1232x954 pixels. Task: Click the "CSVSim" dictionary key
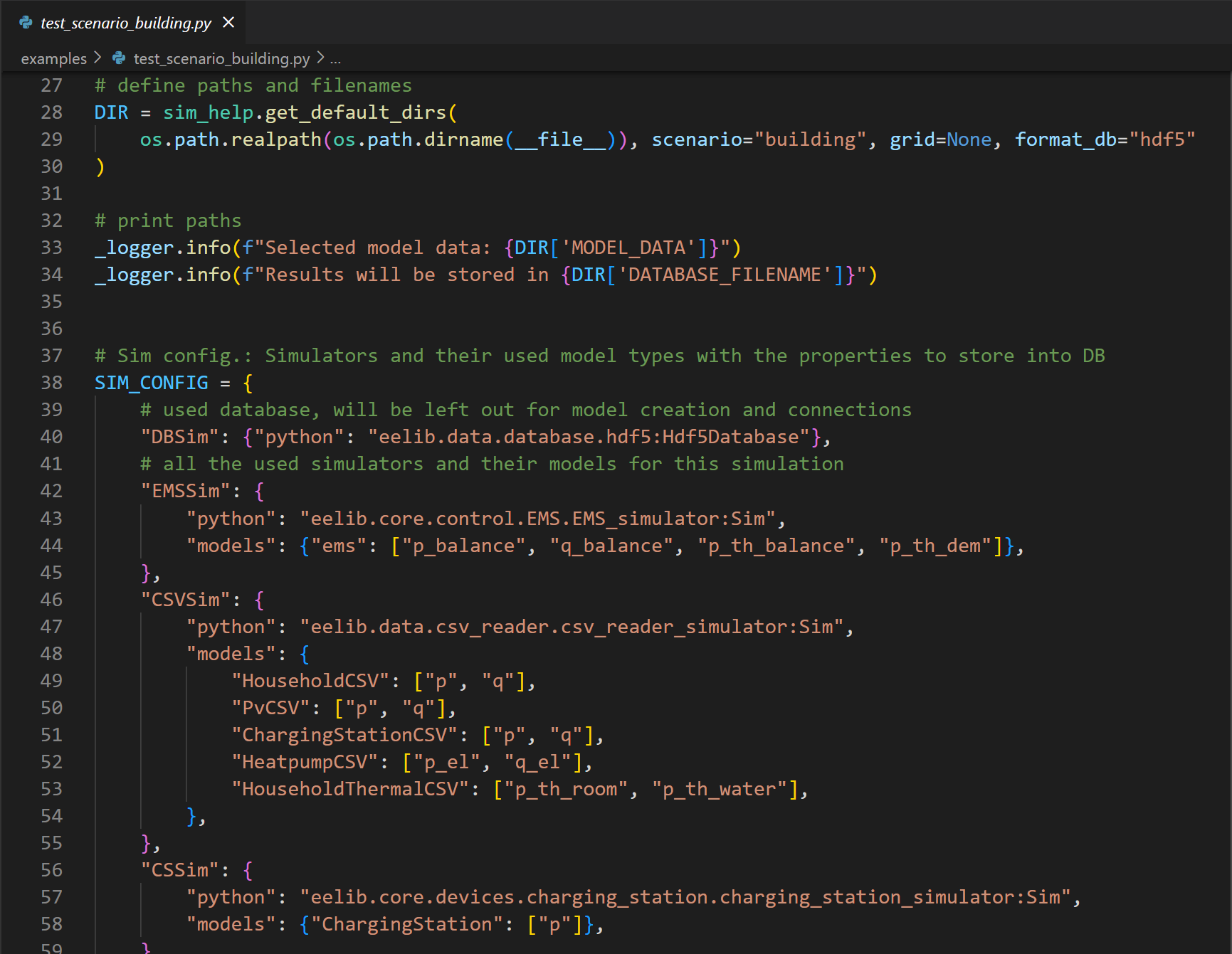[x=185, y=600]
